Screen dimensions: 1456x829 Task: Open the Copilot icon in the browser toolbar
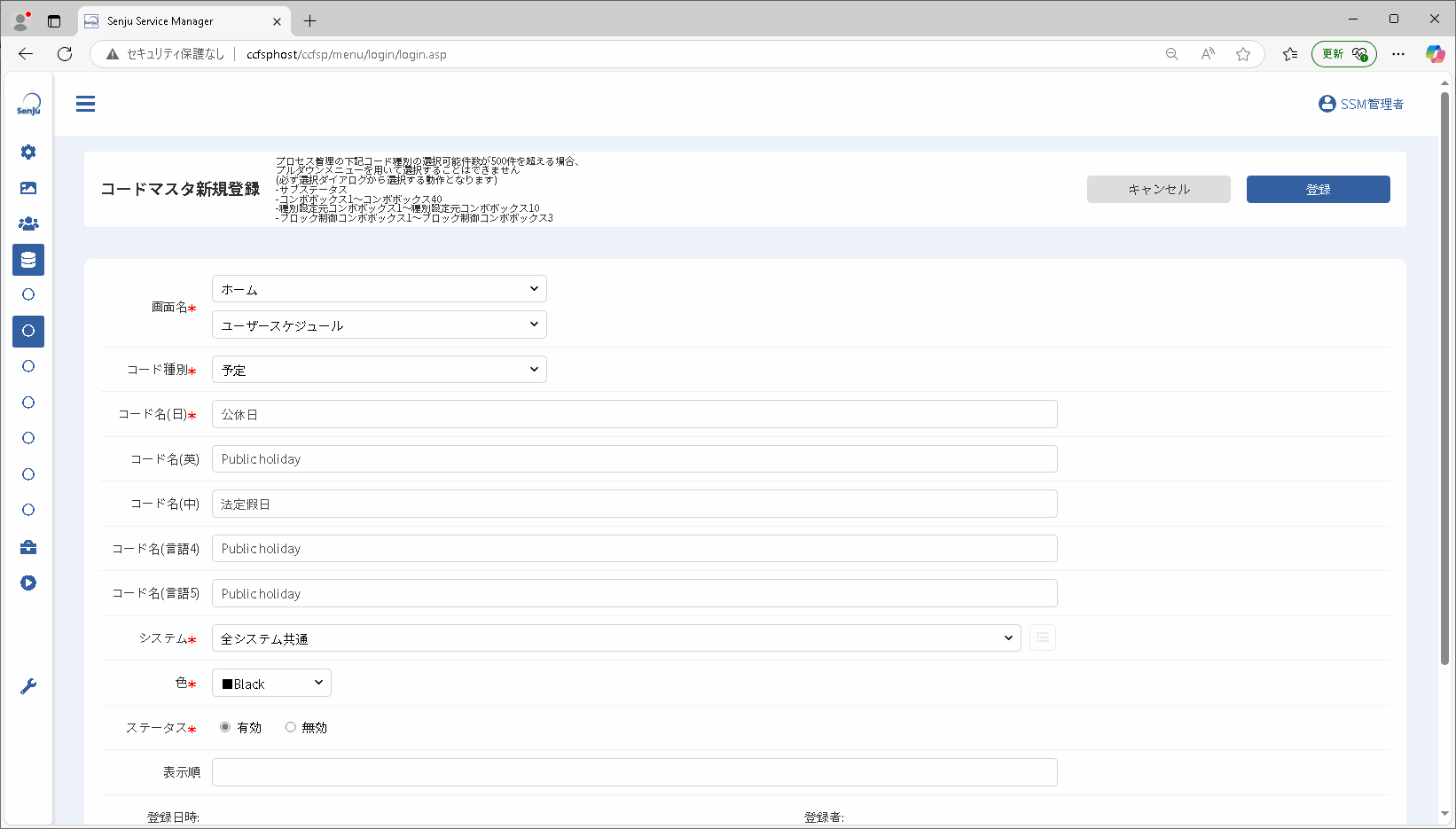[x=1435, y=54]
